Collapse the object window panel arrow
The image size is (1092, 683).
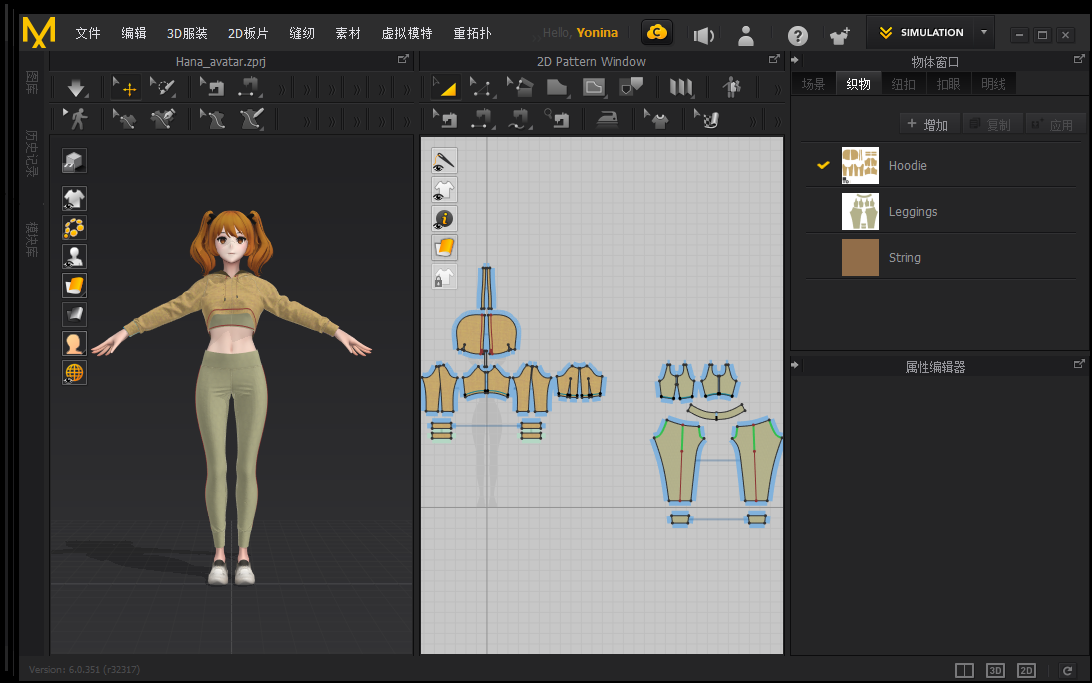tap(796, 62)
